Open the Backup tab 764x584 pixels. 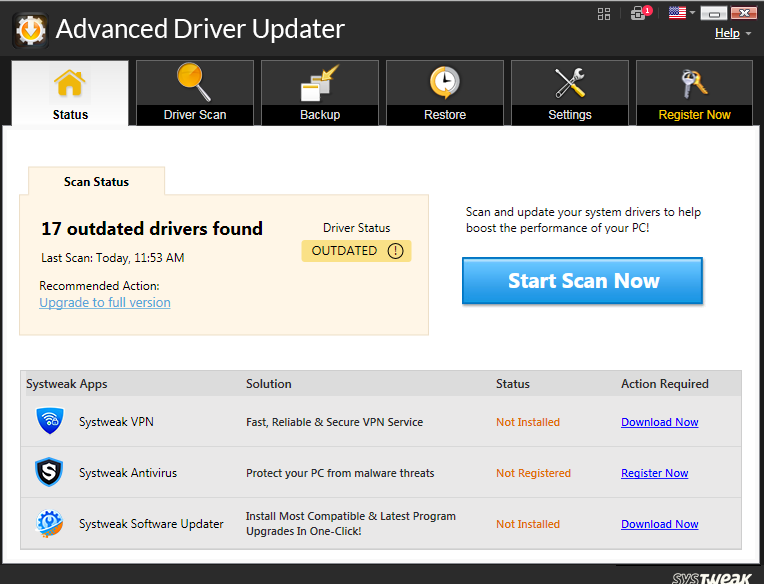point(320,93)
